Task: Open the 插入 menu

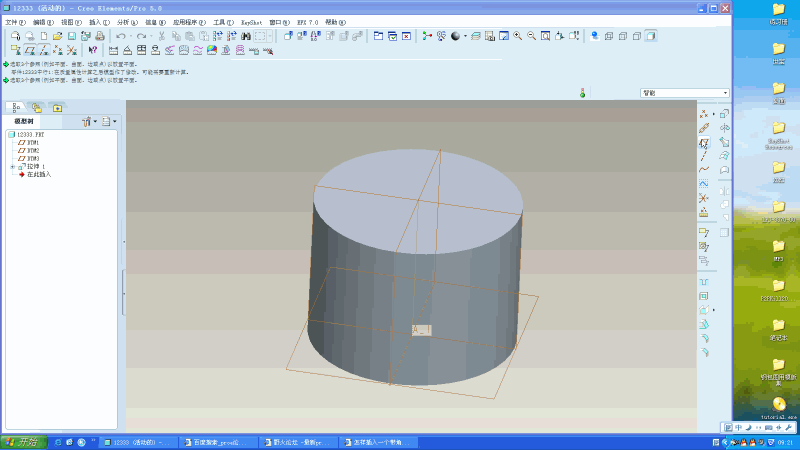Action: click(x=99, y=22)
